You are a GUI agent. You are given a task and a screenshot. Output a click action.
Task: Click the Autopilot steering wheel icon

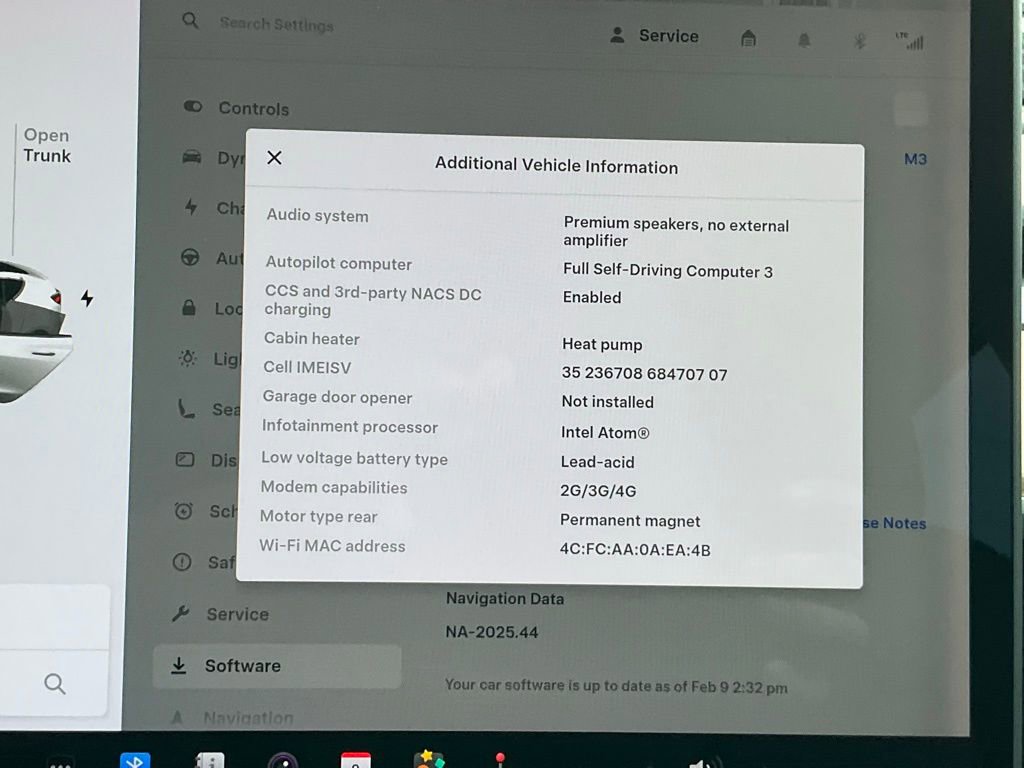(x=189, y=257)
